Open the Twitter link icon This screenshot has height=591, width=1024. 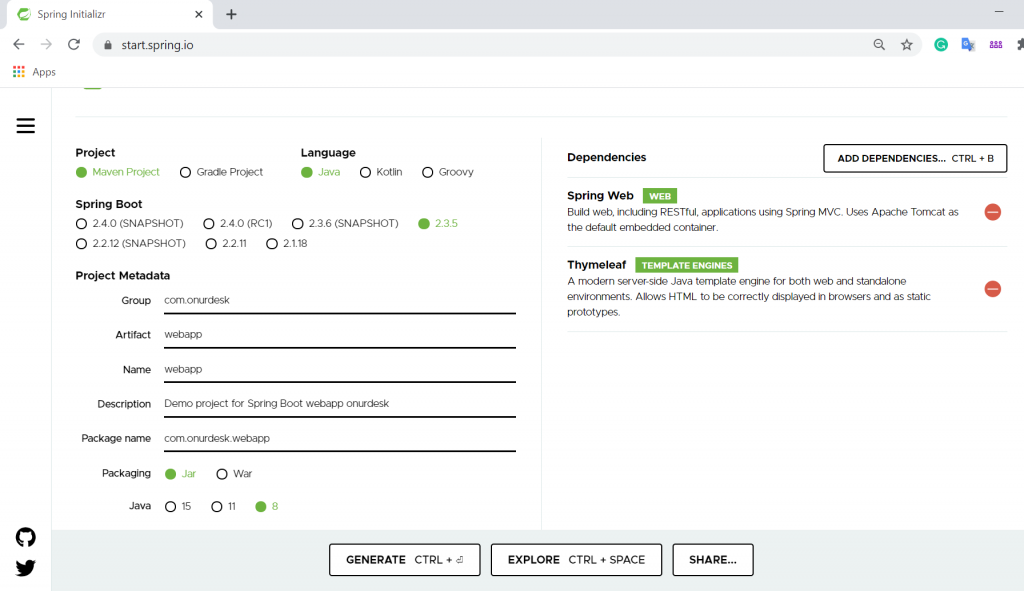click(25, 568)
